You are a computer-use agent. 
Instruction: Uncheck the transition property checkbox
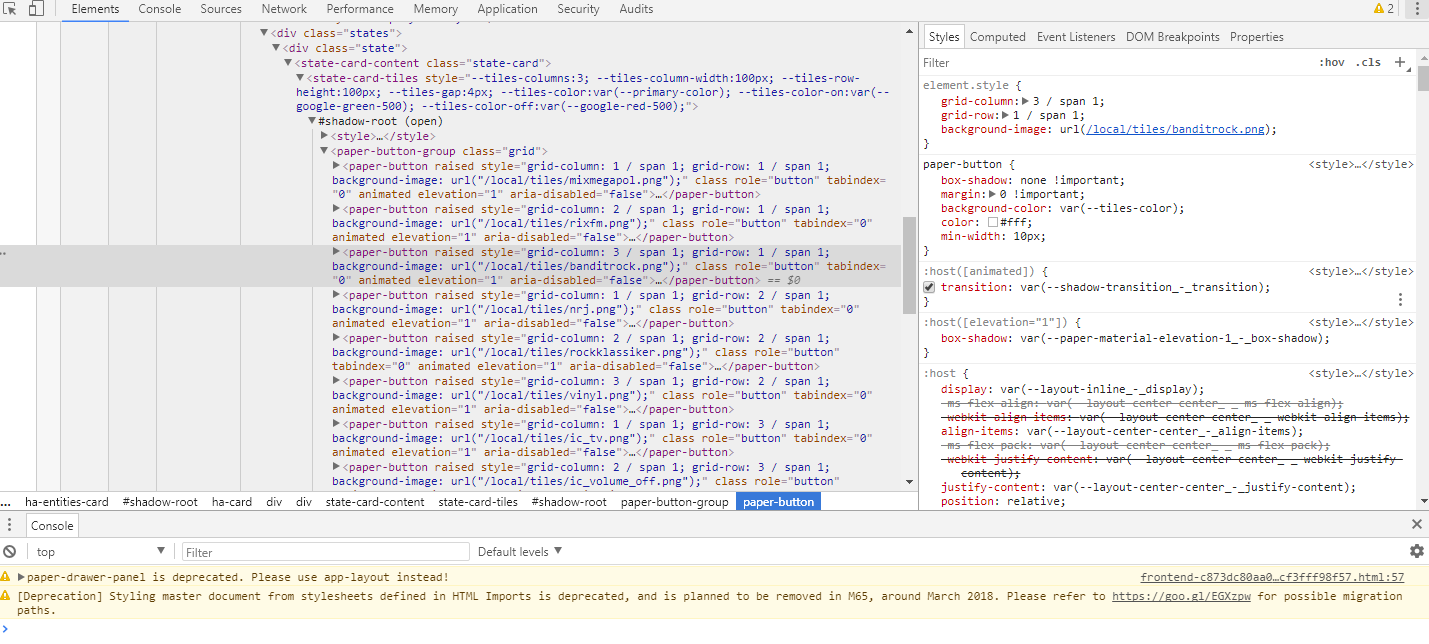coord(929,287)
